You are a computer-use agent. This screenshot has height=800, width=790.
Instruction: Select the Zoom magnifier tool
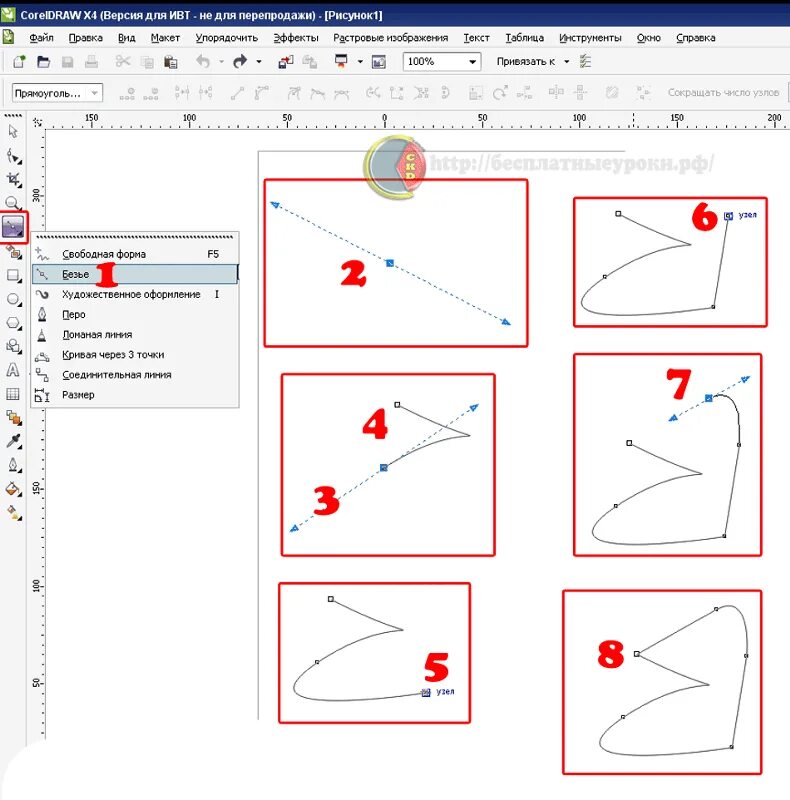click(13, 203)
